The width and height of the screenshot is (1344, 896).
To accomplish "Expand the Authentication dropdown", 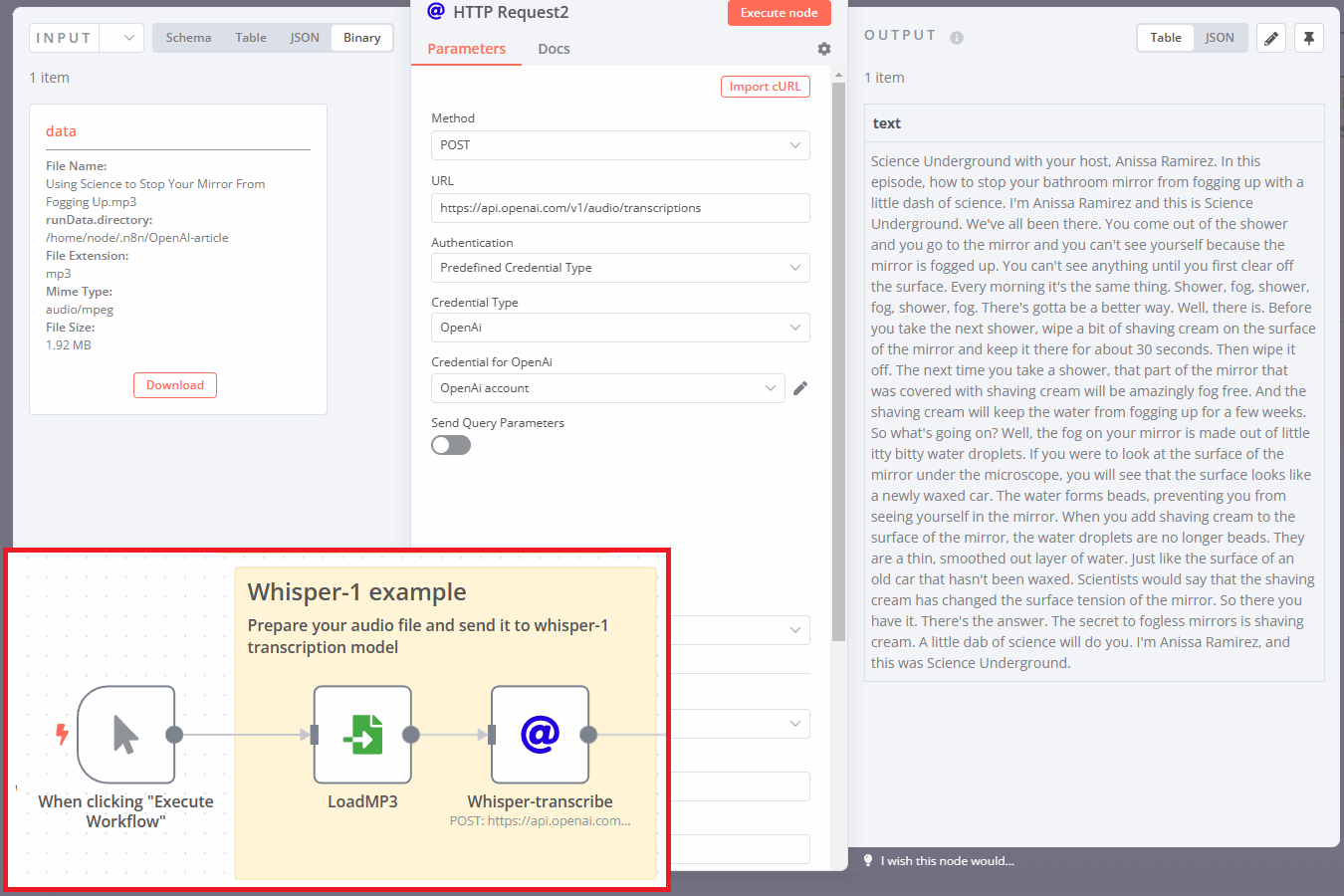I will coord(619,267).
